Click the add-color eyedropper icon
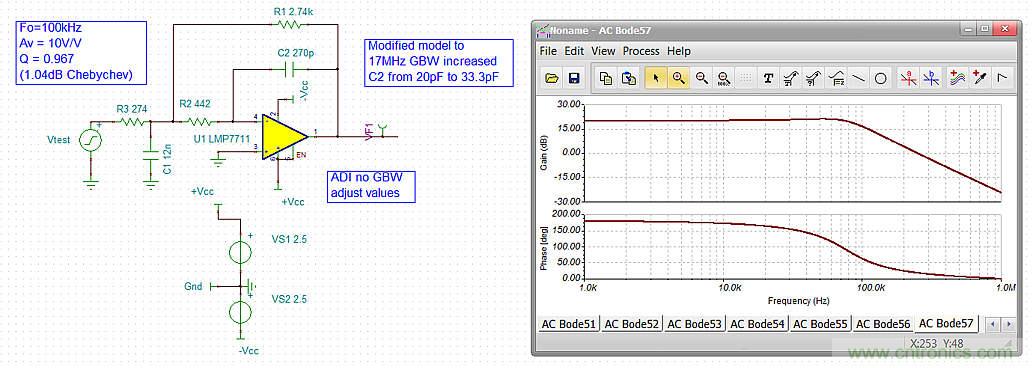The height and width of the screenshot is (368, 1032). 979,78
